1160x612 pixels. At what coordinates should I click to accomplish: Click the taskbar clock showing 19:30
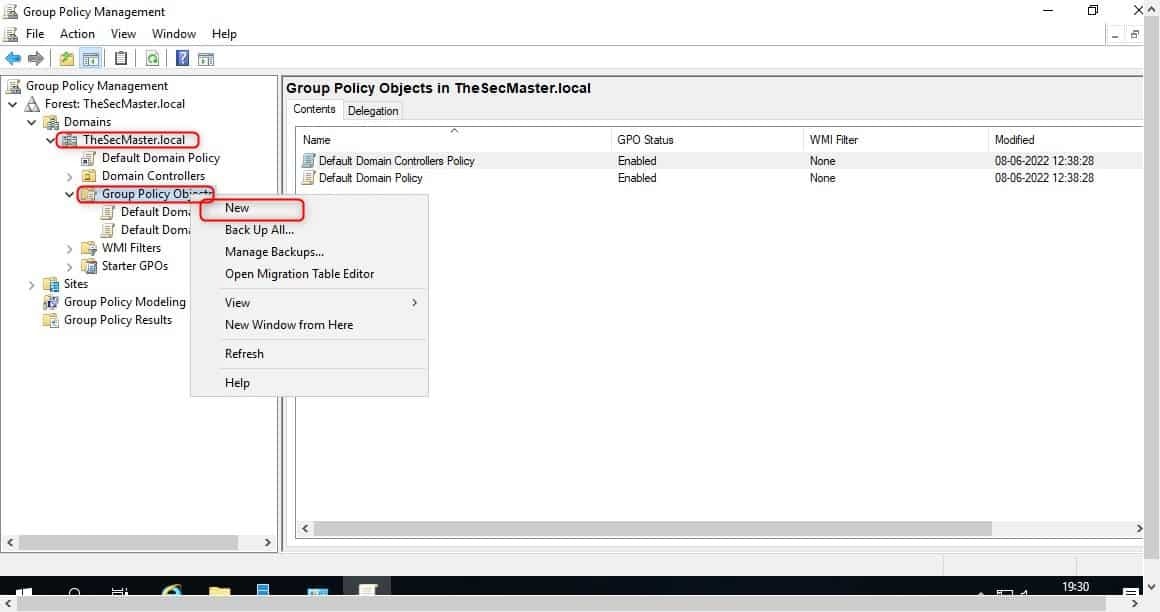[1076, 587]
